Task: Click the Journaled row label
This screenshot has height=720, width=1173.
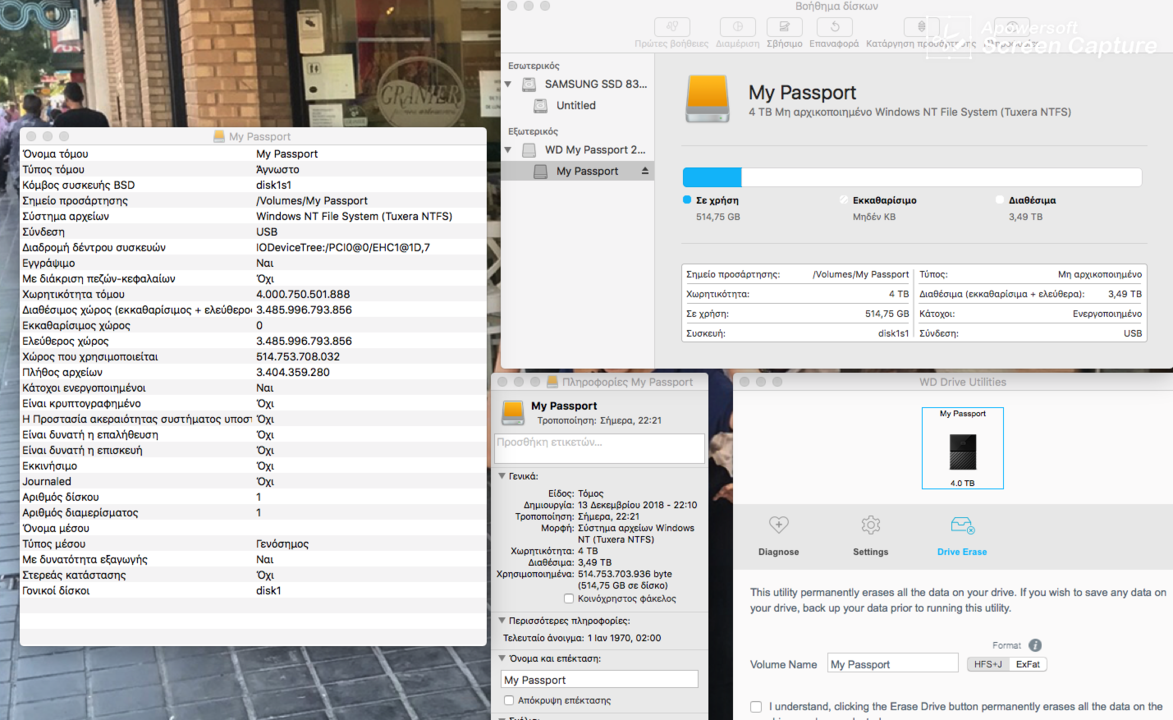Action: point(46,481)
